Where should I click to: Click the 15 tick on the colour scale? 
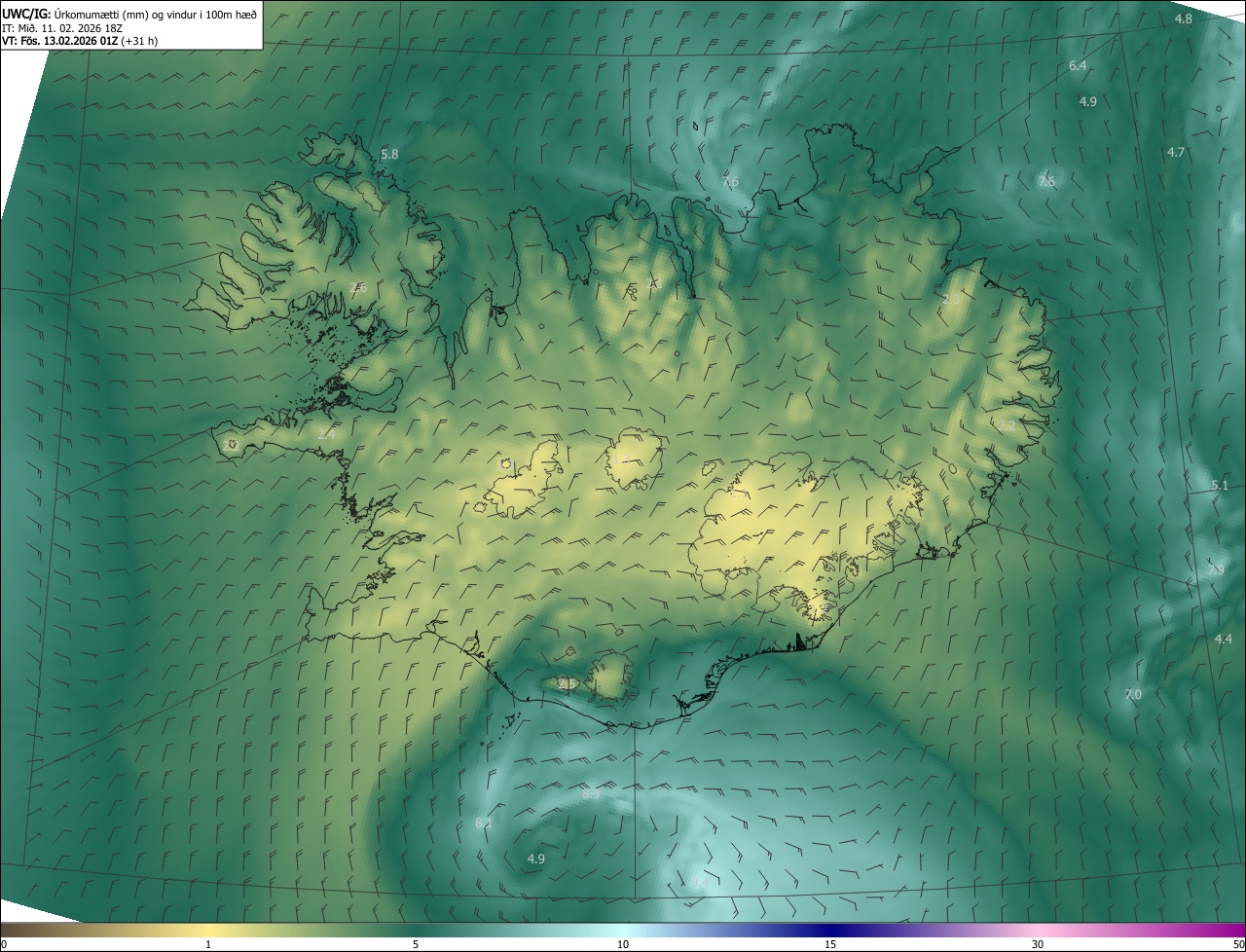point(830,944)
